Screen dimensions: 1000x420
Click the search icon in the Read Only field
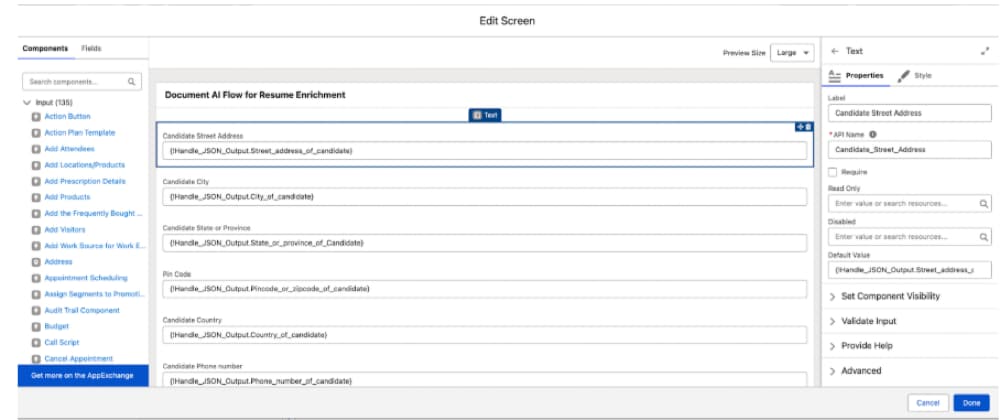click(x=984, y=204)
